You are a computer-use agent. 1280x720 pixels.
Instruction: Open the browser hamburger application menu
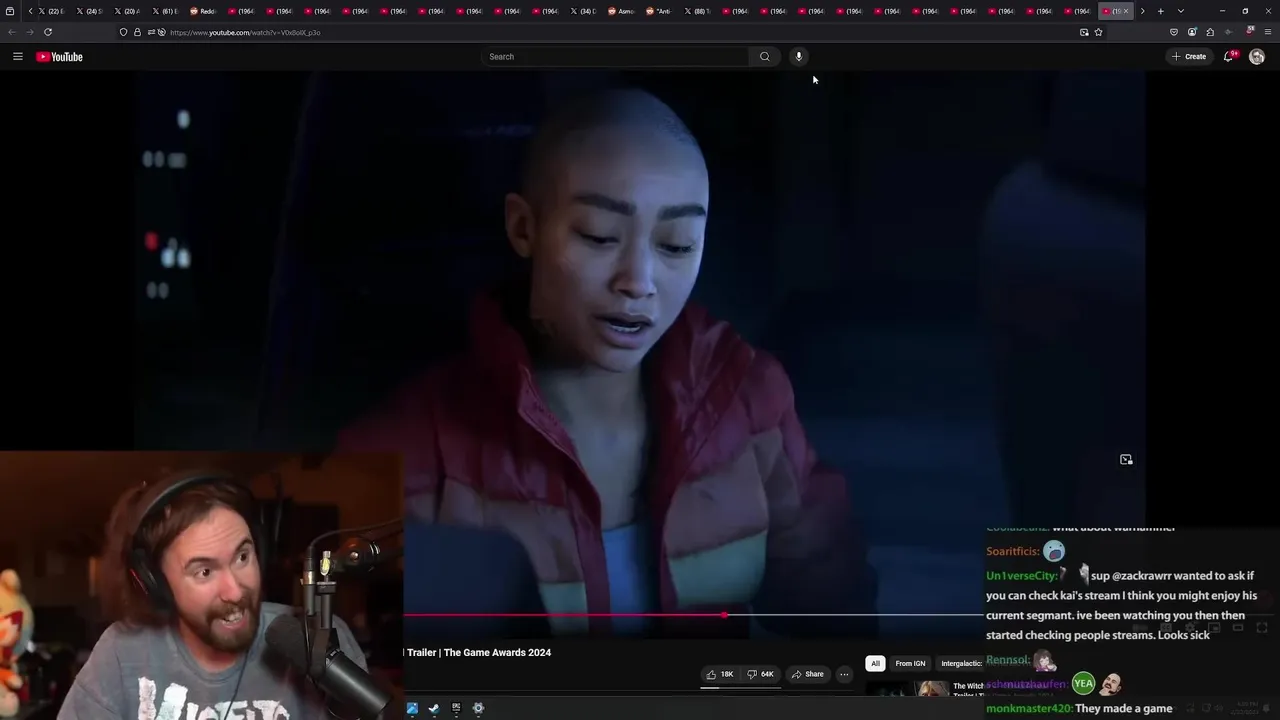pyautogui.click(x=1267, y=32)
